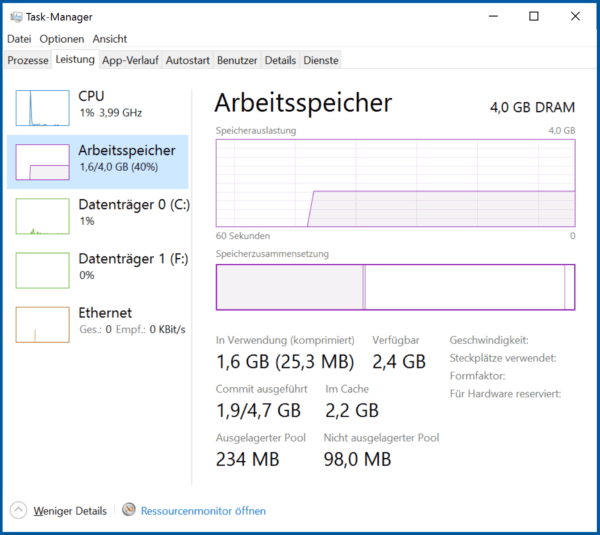Viewport: 600px width, 535px height.
Task: Open the Optionen menu
Action: 62,39
